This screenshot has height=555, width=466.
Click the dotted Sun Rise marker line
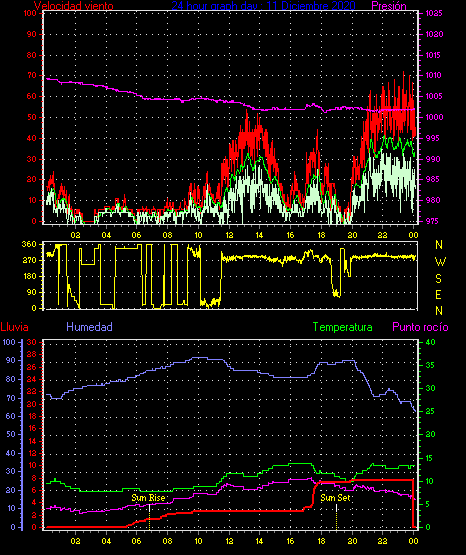pyautogui.click(x=149, y=517)
